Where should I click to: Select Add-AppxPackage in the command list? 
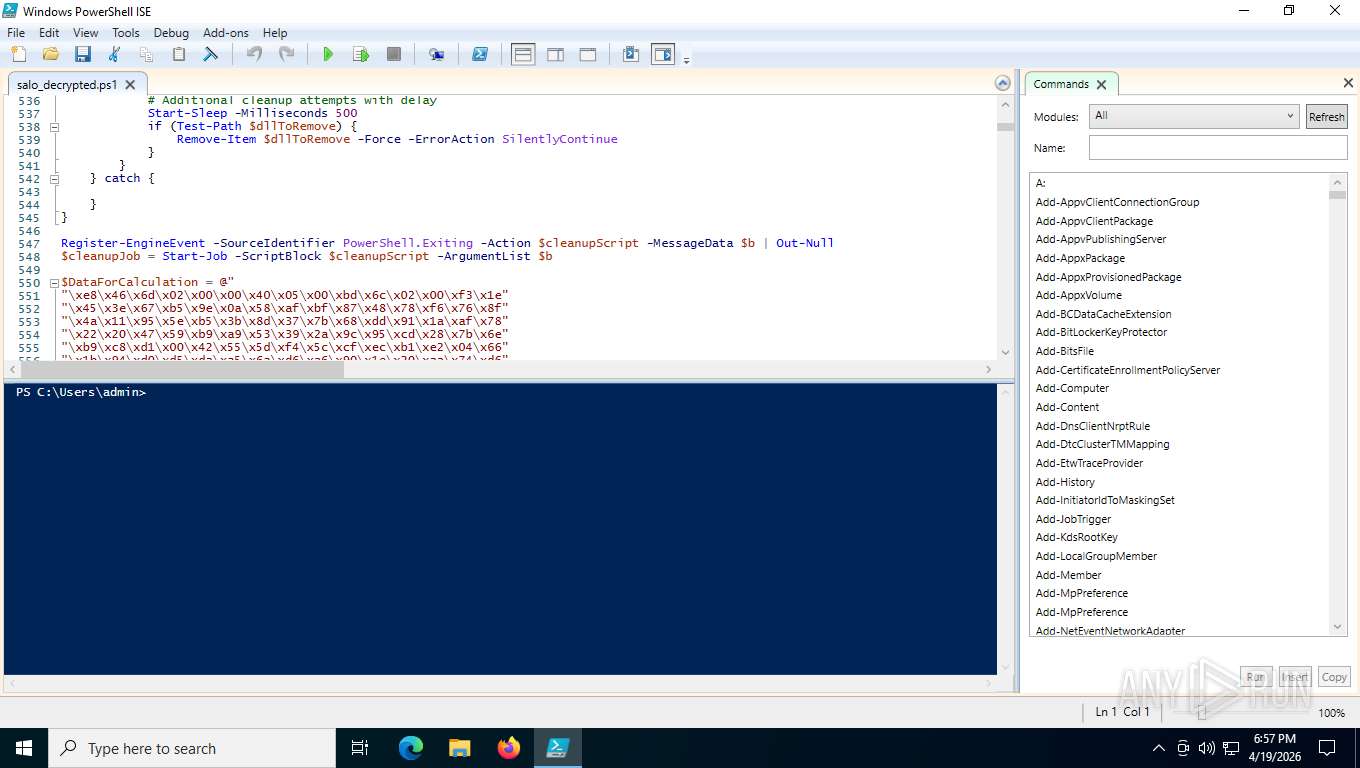(x=1080, y=258)
